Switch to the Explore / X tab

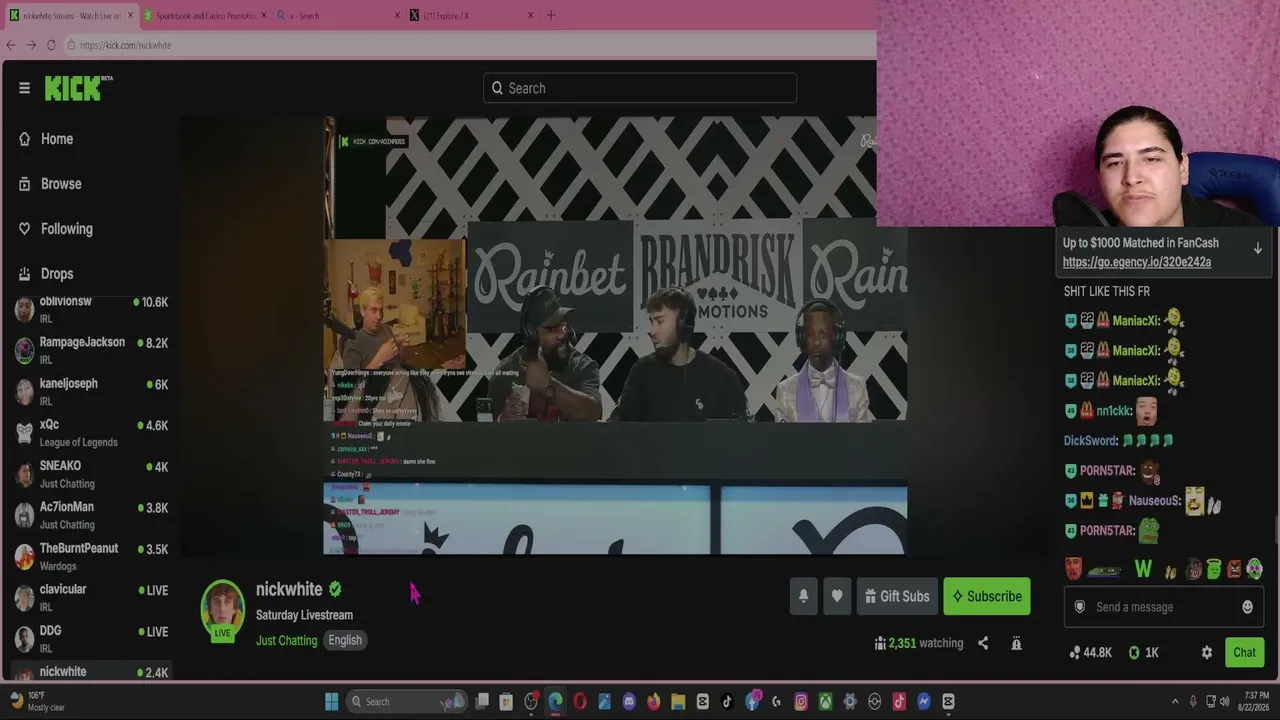(x=472, y=15)
